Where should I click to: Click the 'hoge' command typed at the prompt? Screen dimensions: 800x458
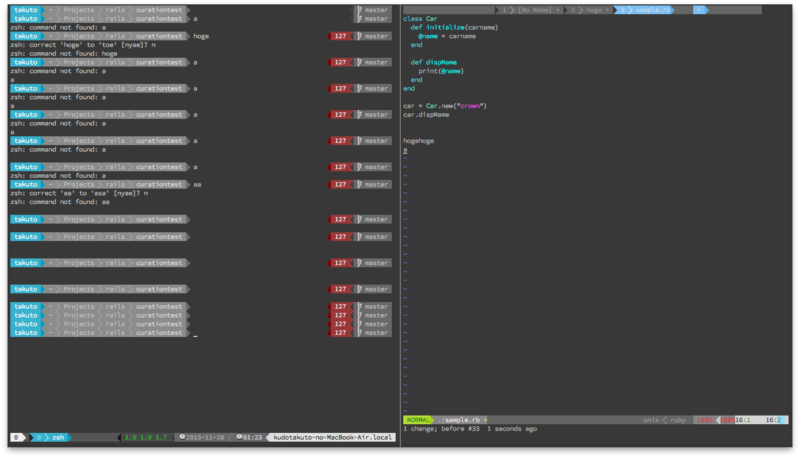pyautogui.click(x=201, y=36)
